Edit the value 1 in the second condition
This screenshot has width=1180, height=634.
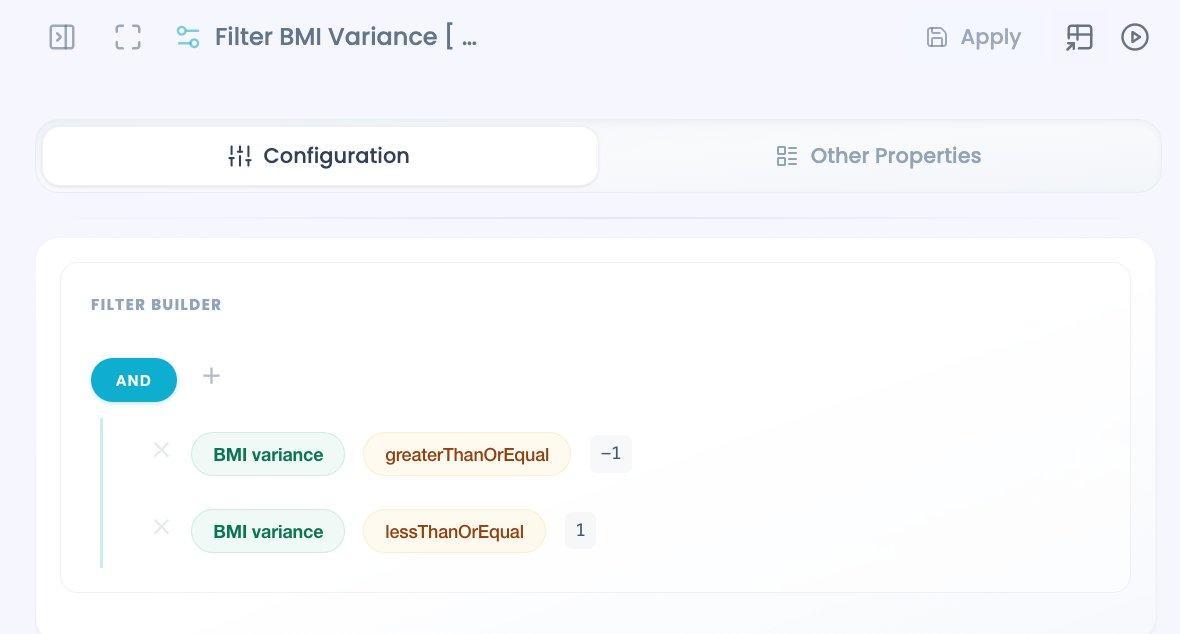tap(580, 531)
